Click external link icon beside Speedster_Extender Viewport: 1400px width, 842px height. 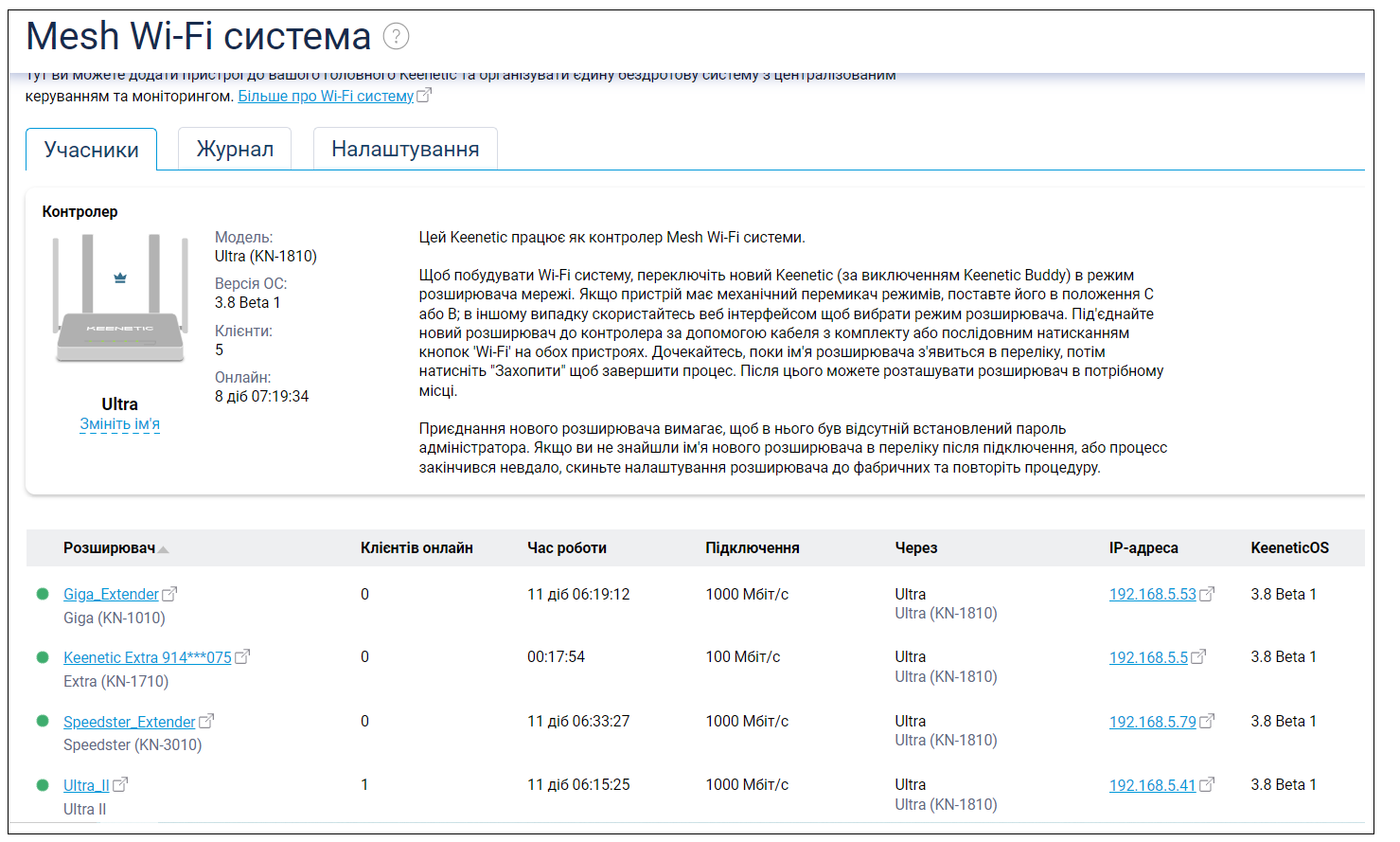pyautogui.click(x=206, y=722)
